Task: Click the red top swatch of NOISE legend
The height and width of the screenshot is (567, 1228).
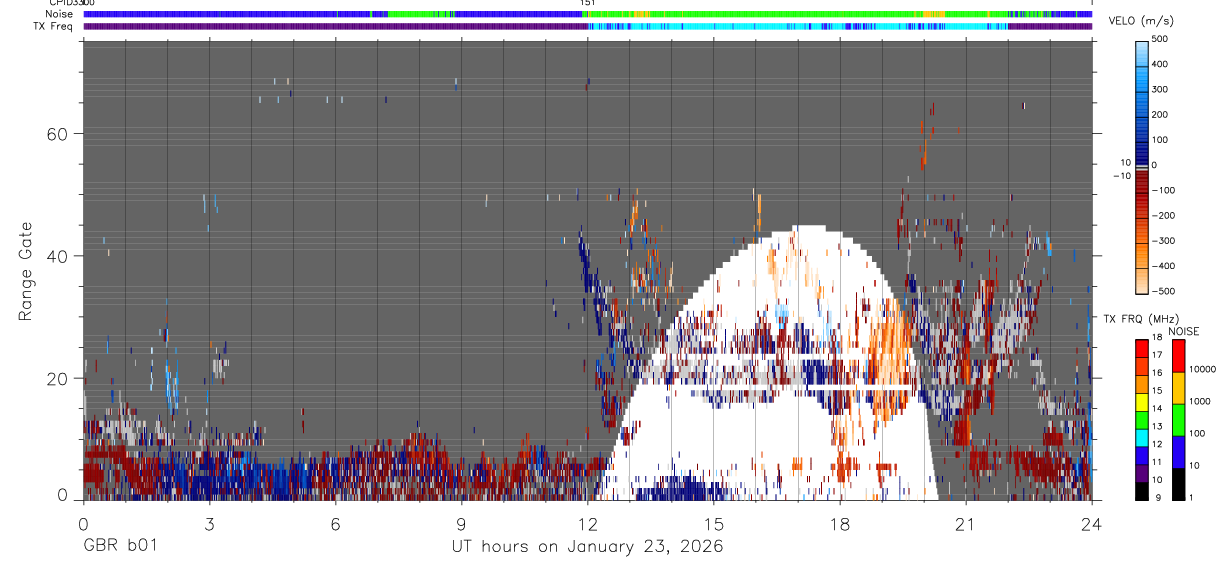Action: tap(1177, 356)
